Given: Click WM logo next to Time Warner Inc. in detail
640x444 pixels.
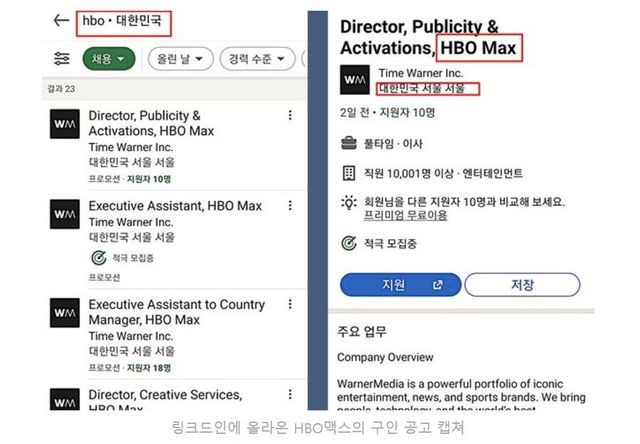Looking at the screenshot, I should pyautogui.click(x=355, y=80).
